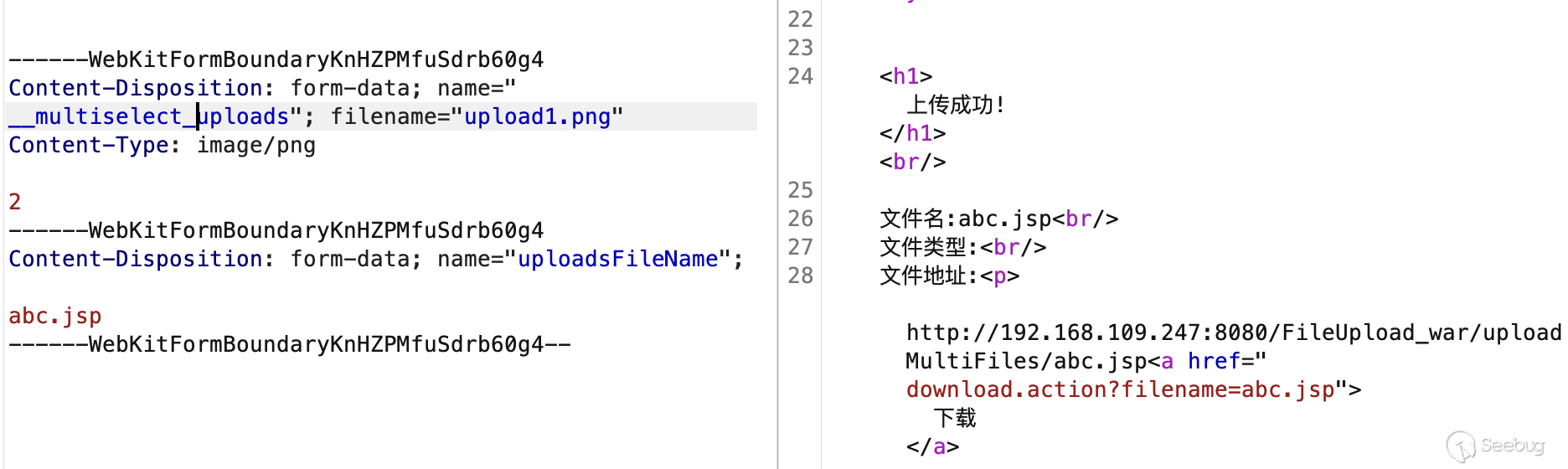Click the closing boundary line ending with --
Viewport: 1568px width, 469px height.
click(x=290, y=344)
